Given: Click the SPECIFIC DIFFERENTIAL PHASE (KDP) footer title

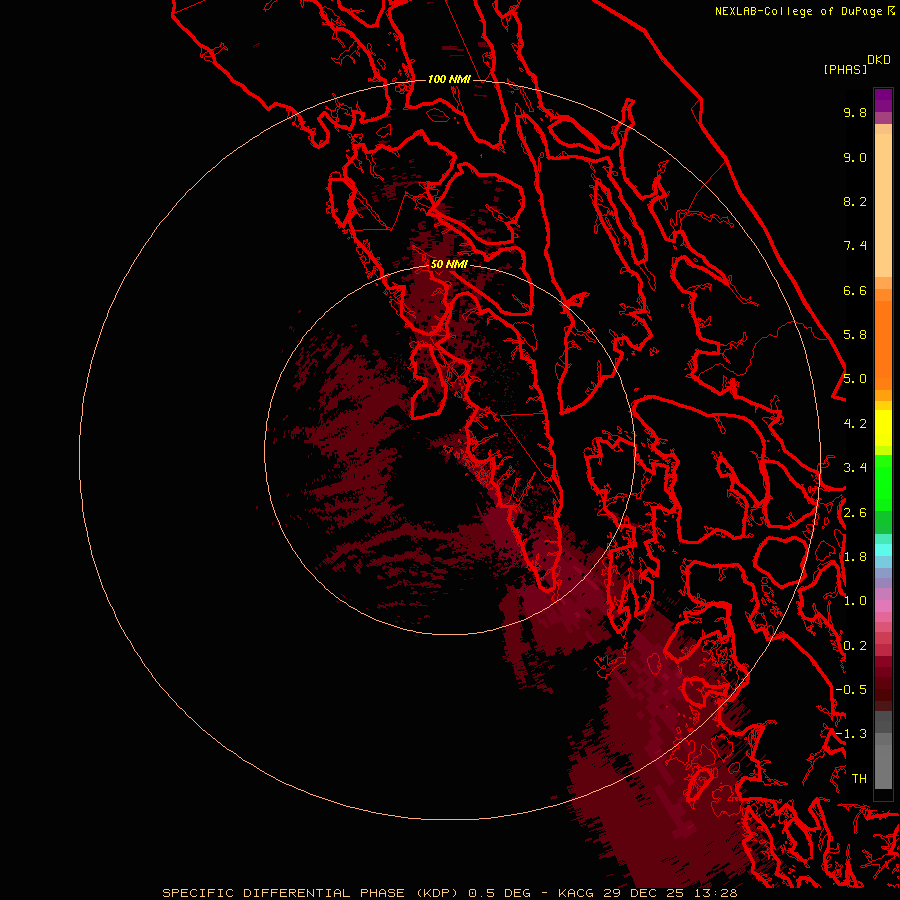Looking at the screenshot, I should [x=310, y=893].
